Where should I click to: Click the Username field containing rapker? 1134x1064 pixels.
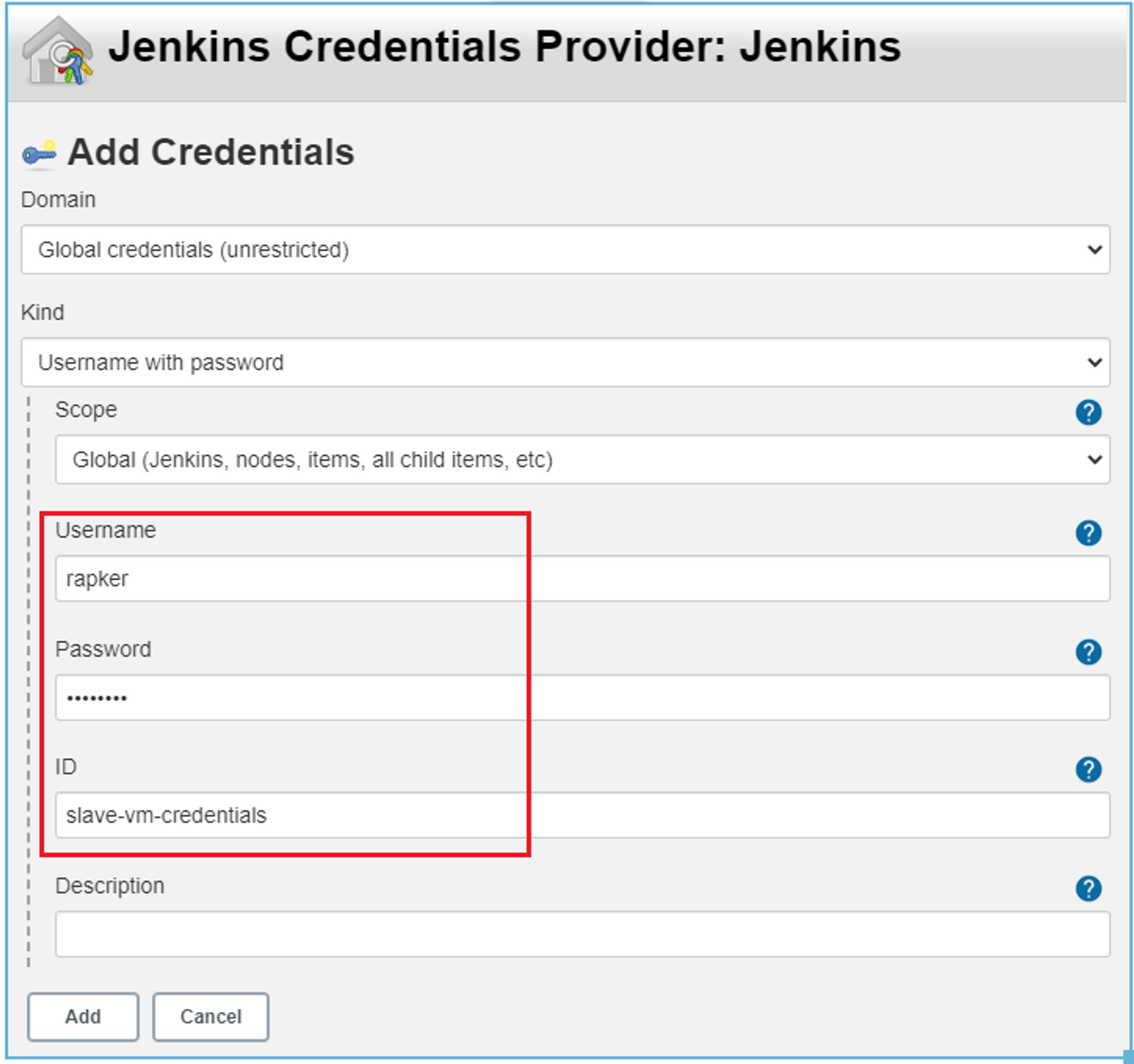click(582, 578)
